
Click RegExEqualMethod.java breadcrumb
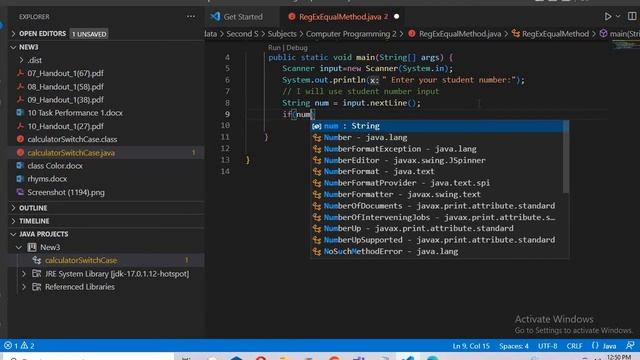(x=460, y=34)
